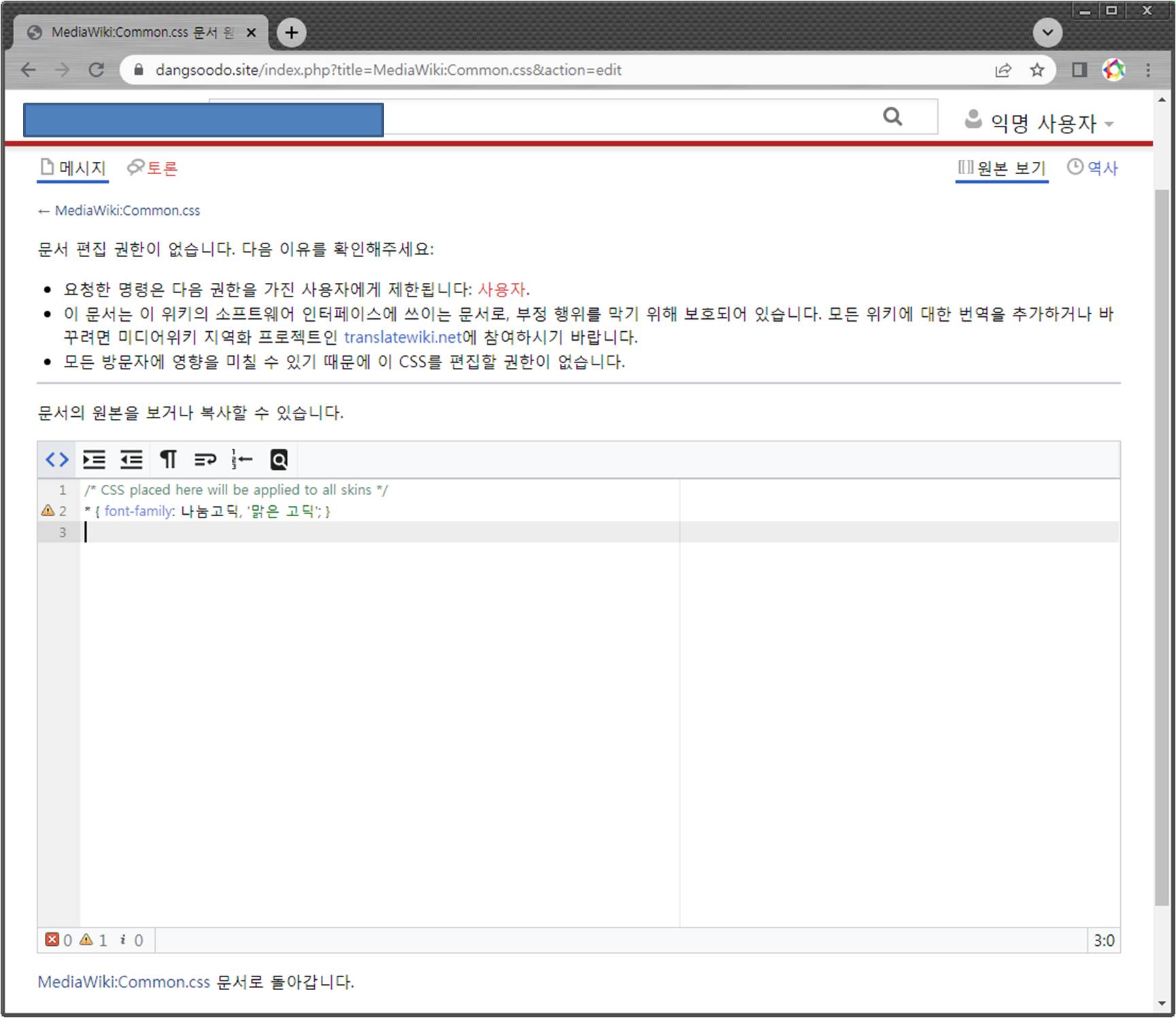Image resolution: width=1176 pixels, height=1018 pixels.
Task: Toggle the syntax highlighting code icon
Action: (57, 460)
